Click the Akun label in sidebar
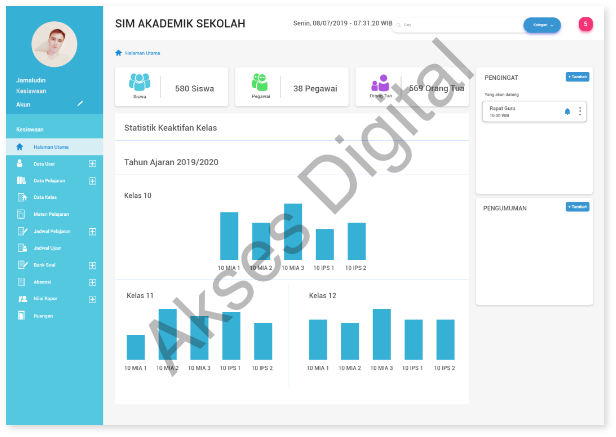Viewport: 616px width, 437px height. point(23,105)
